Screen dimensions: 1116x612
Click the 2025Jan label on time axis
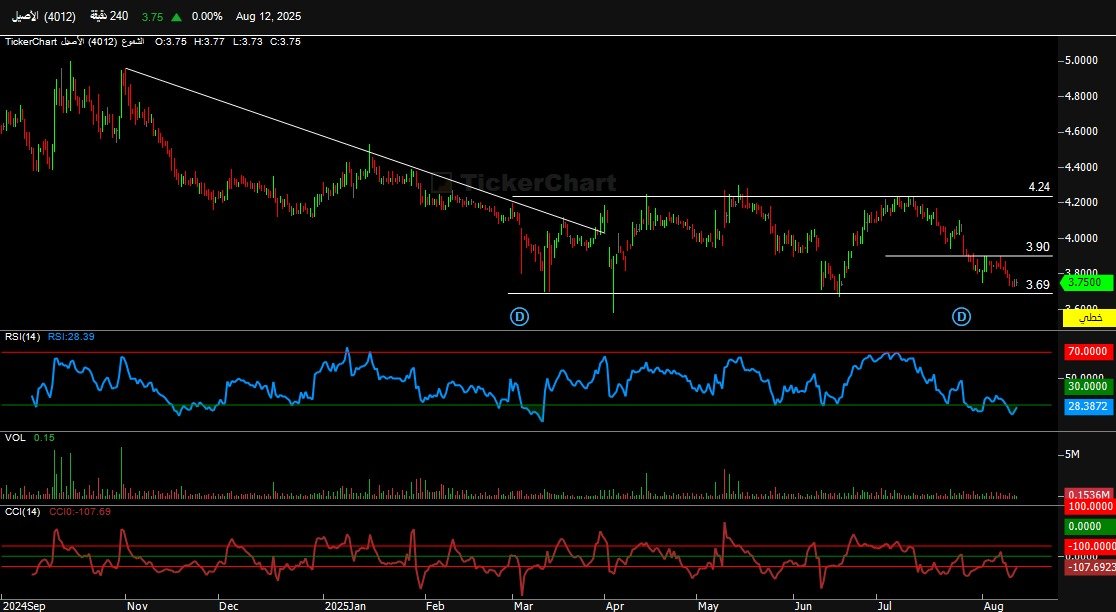pyautogui.click(x=345, y=606)
